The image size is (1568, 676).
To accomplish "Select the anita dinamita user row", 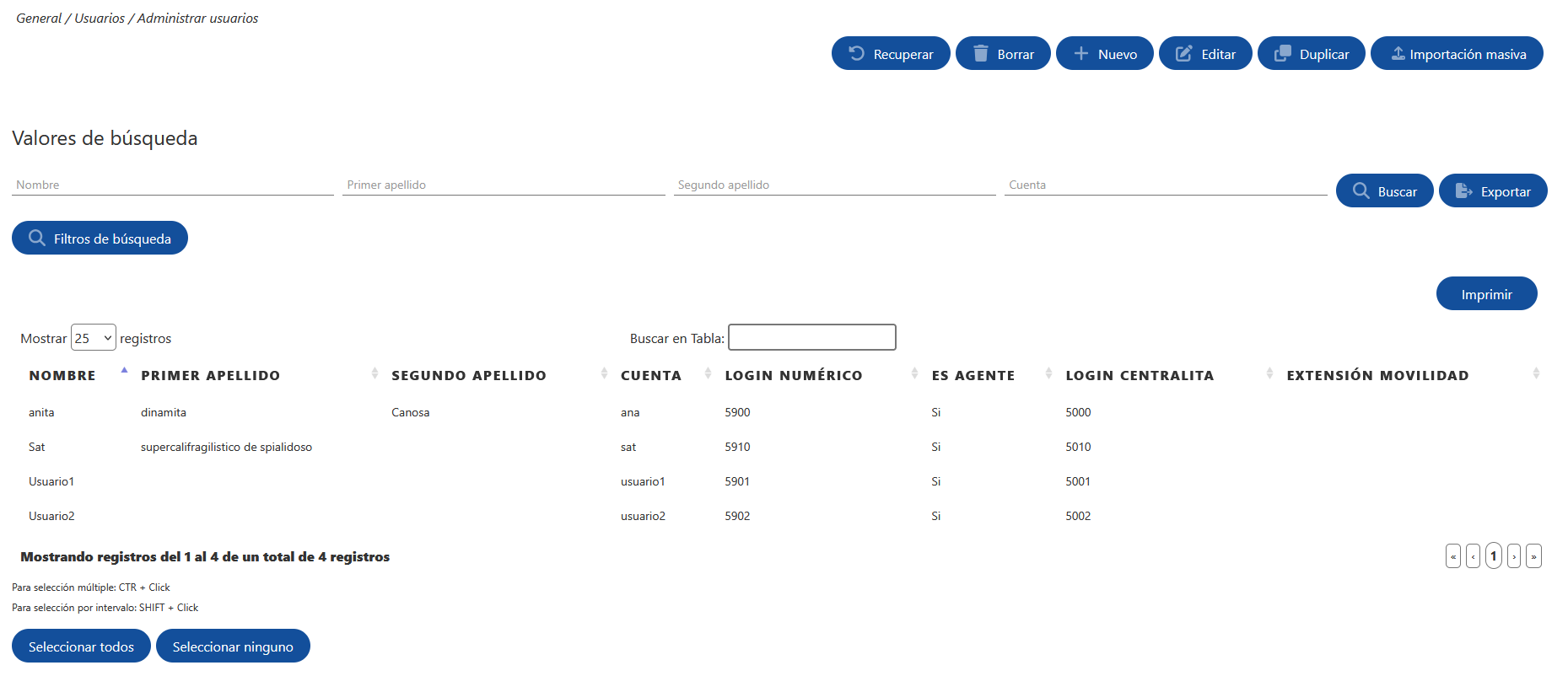I will [x=784, y=412].
